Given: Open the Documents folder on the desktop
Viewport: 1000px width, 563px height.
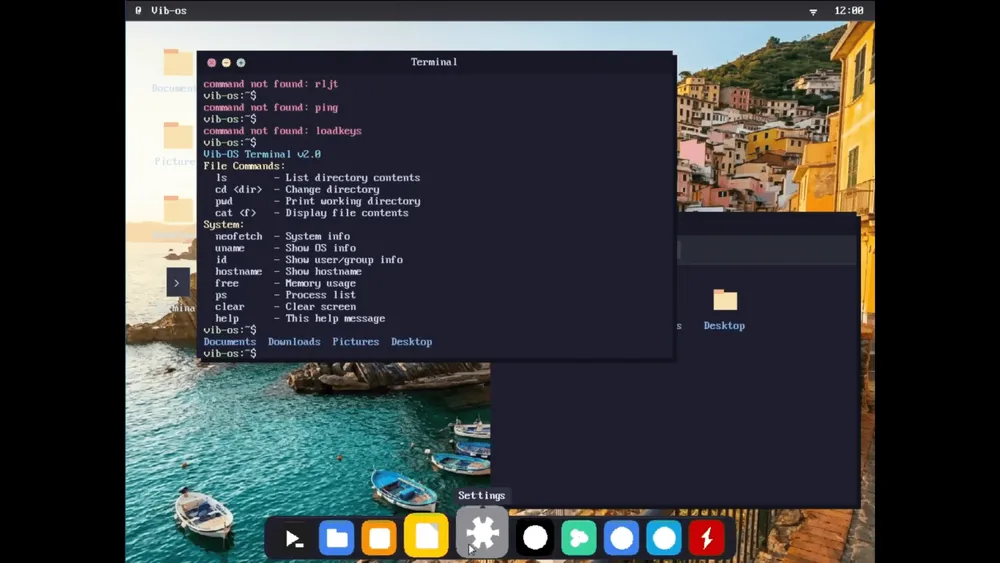Looking at the screenshot, I should tap(178, 64).
